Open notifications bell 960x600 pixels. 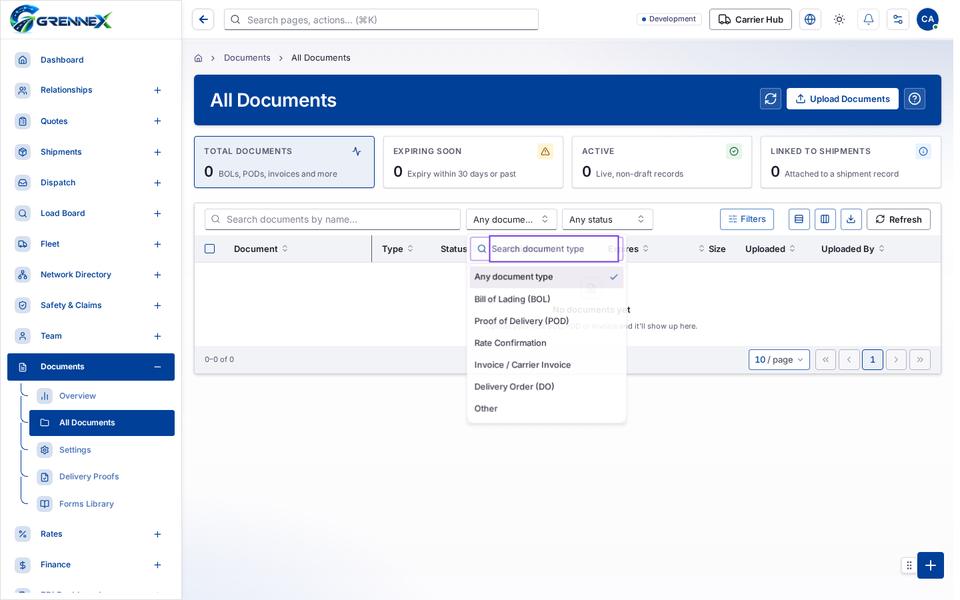tap(868, 20)
